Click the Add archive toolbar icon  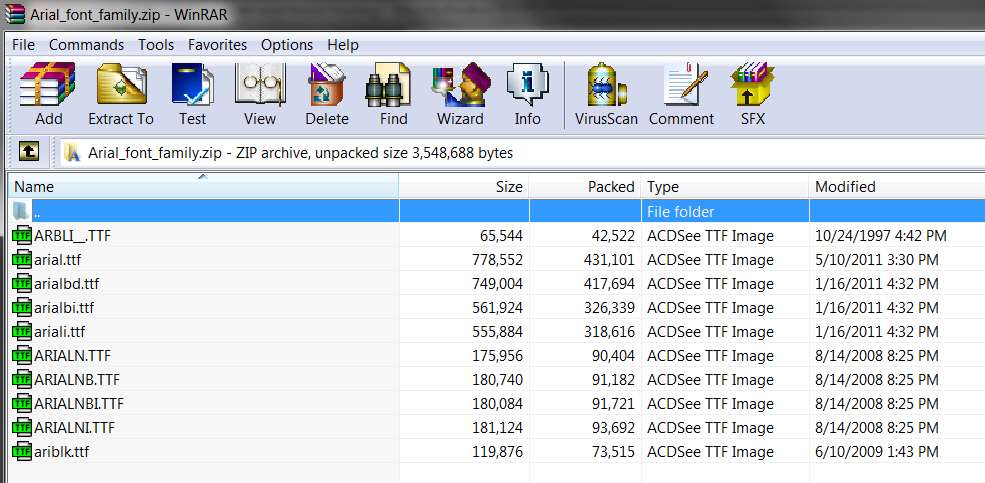[x=48, y=94]
